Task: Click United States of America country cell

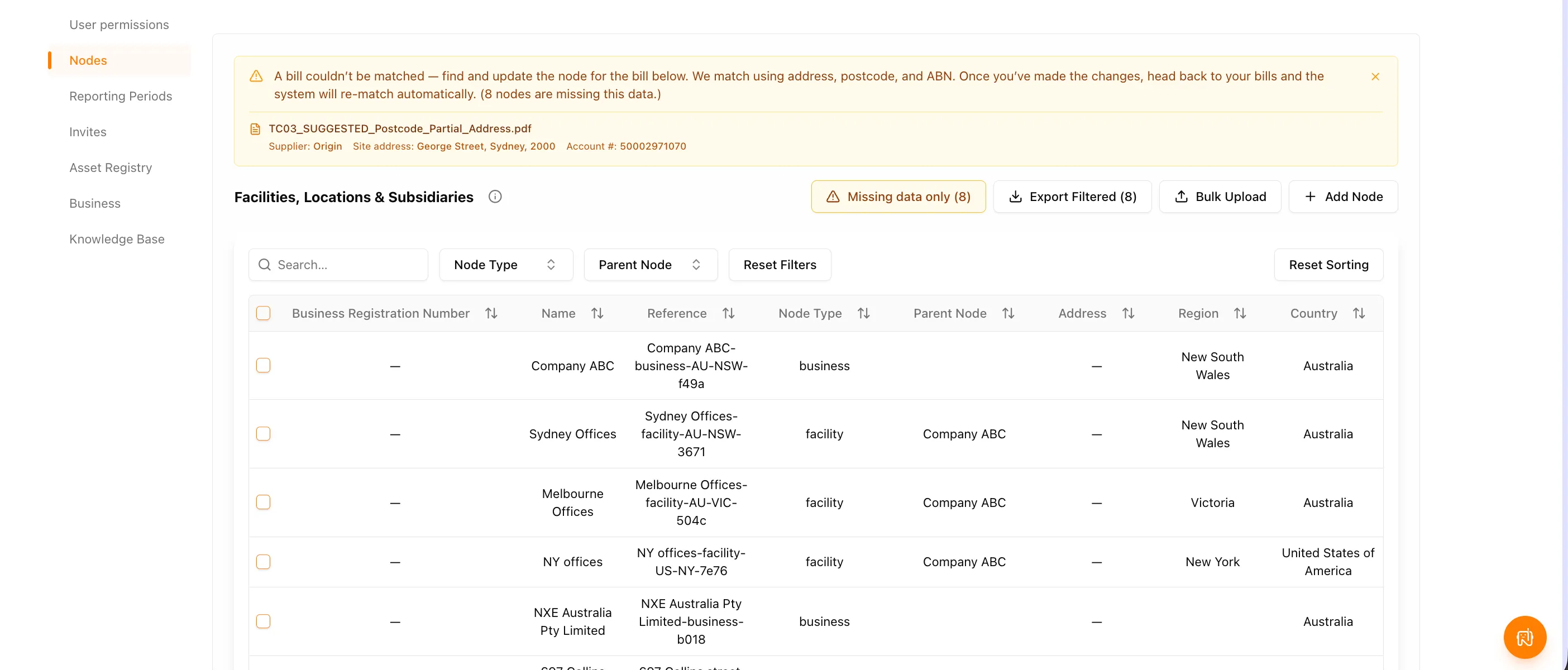Action: click(x=1327, y=562)
